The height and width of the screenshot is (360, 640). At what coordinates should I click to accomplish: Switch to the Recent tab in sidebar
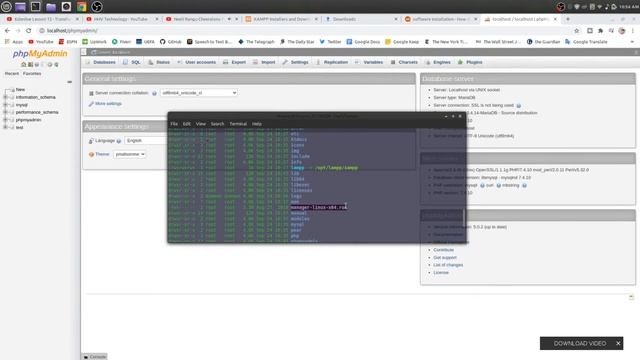pyautogui.click(x=12, y=73)
